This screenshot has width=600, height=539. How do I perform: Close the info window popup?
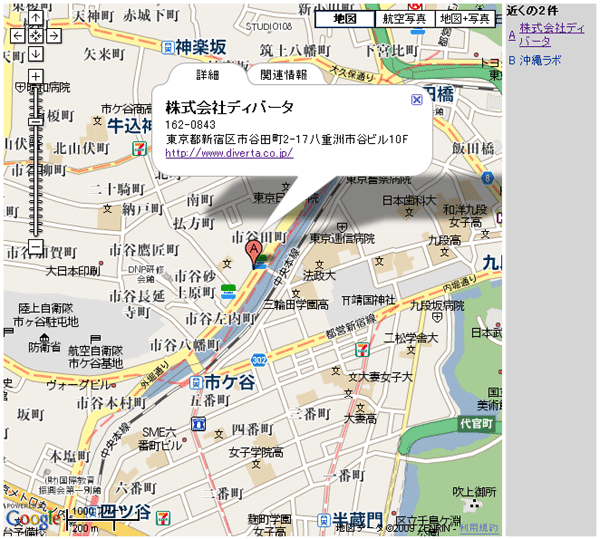416,100
